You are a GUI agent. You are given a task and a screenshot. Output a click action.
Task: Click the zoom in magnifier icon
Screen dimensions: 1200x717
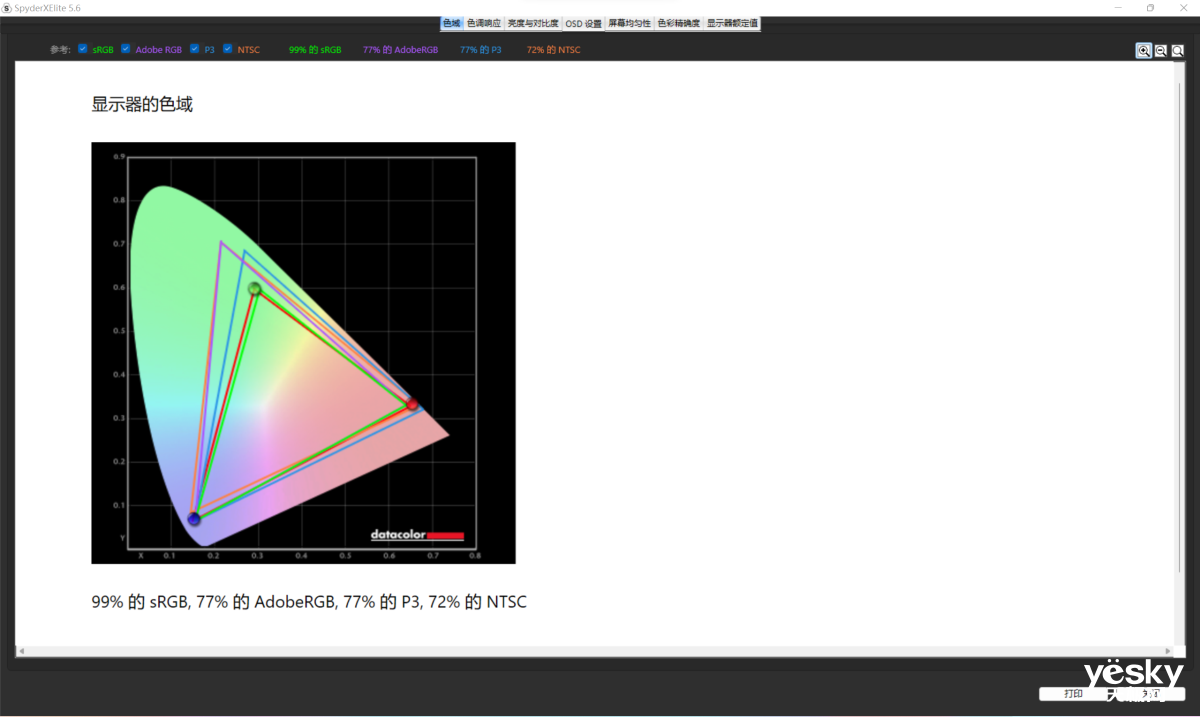pos(1143,51)
